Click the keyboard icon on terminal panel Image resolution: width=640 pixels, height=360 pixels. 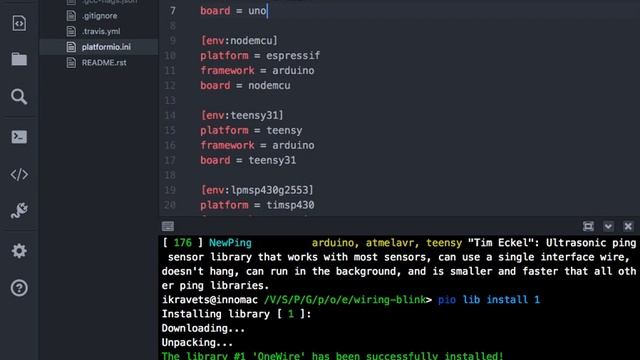click(168, 226)
